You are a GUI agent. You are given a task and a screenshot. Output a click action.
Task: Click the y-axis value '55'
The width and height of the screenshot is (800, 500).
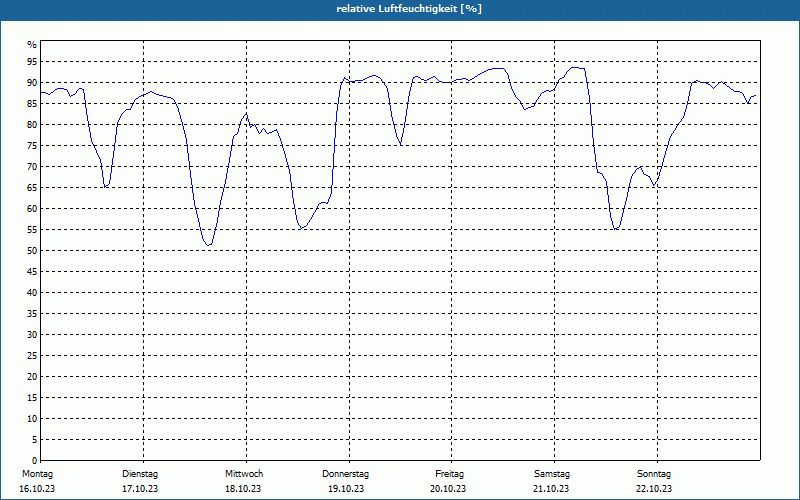(x=32, y=230)
